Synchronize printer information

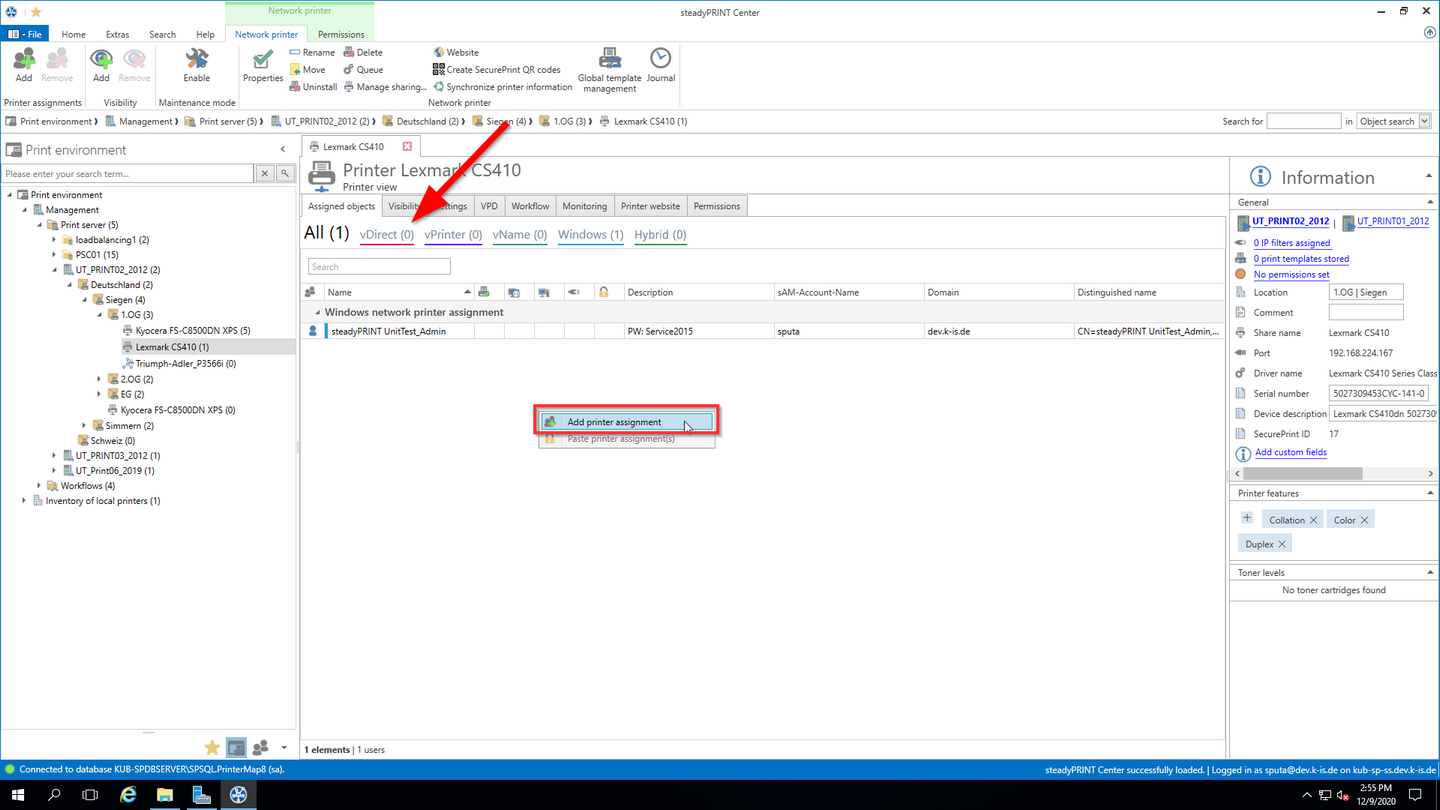pyautogui.click(x=502, y=86)
